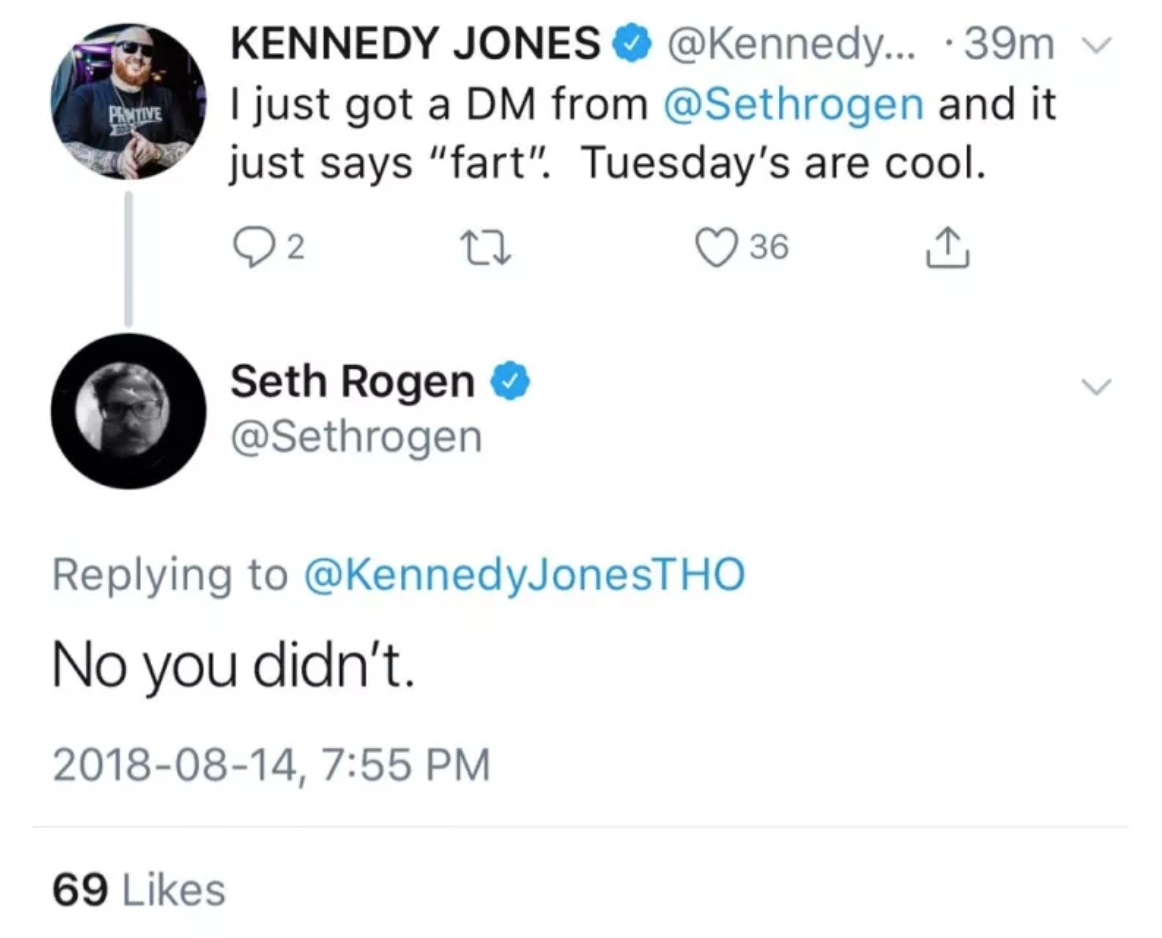Like the tweet with 36 likes
Viewport: 1162px width, 938px height.
716,247
